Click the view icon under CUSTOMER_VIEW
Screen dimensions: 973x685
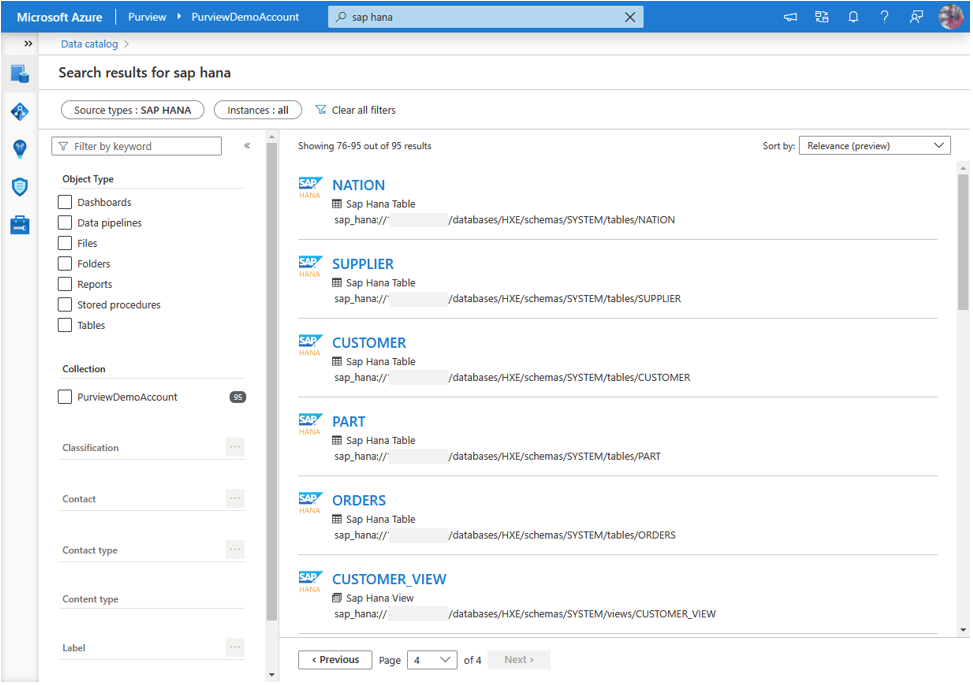click(x=337, y=598)
